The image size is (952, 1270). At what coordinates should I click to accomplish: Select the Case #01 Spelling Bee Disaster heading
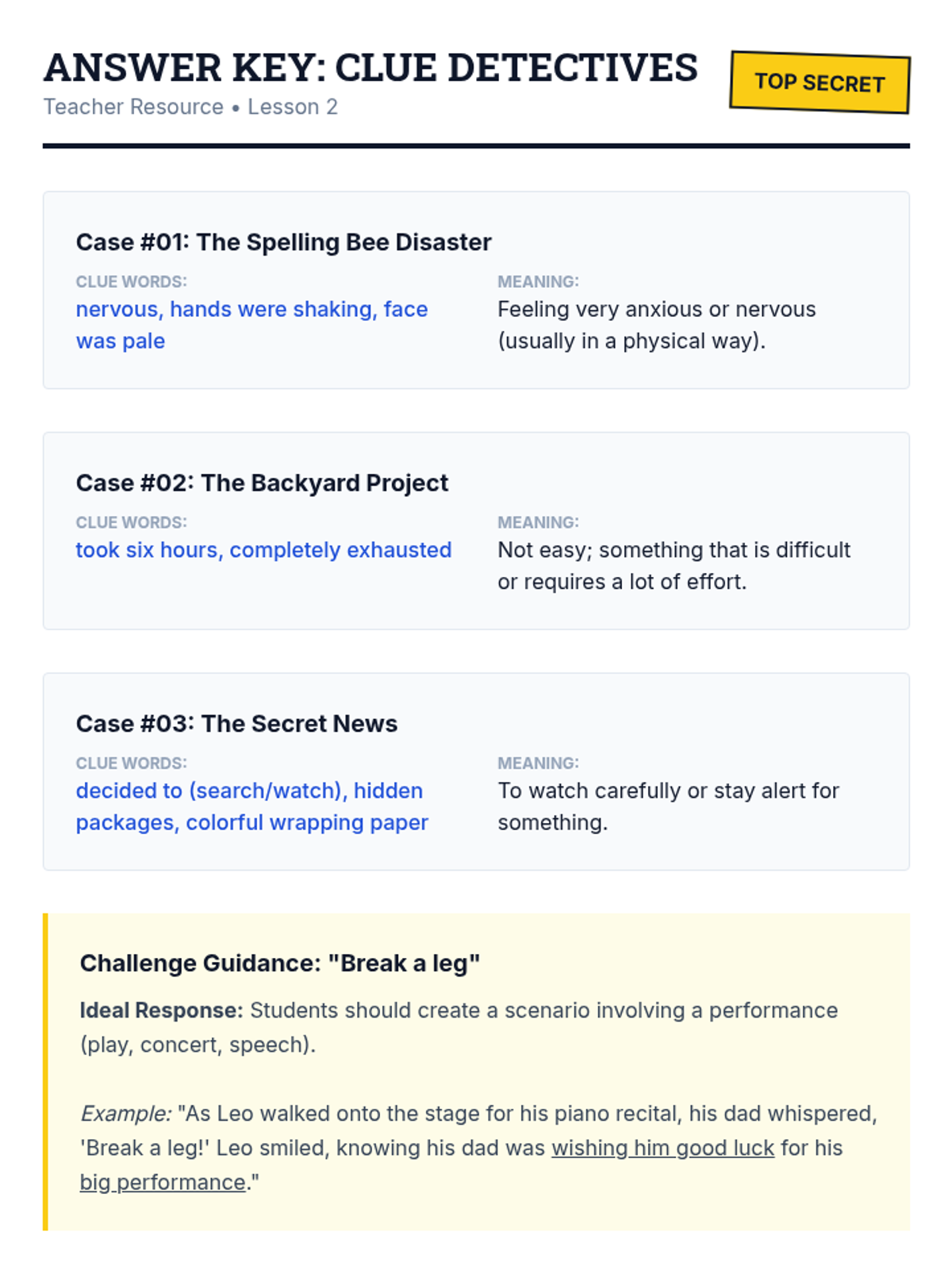click(283, 242)
